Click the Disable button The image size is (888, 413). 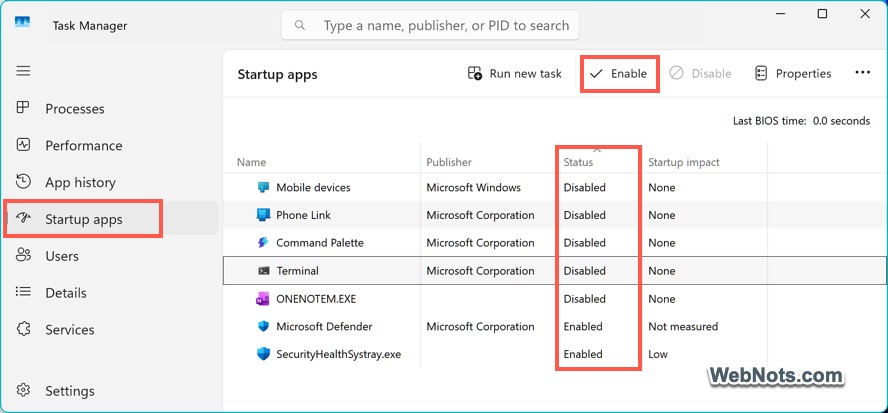(x=701, y=74)
